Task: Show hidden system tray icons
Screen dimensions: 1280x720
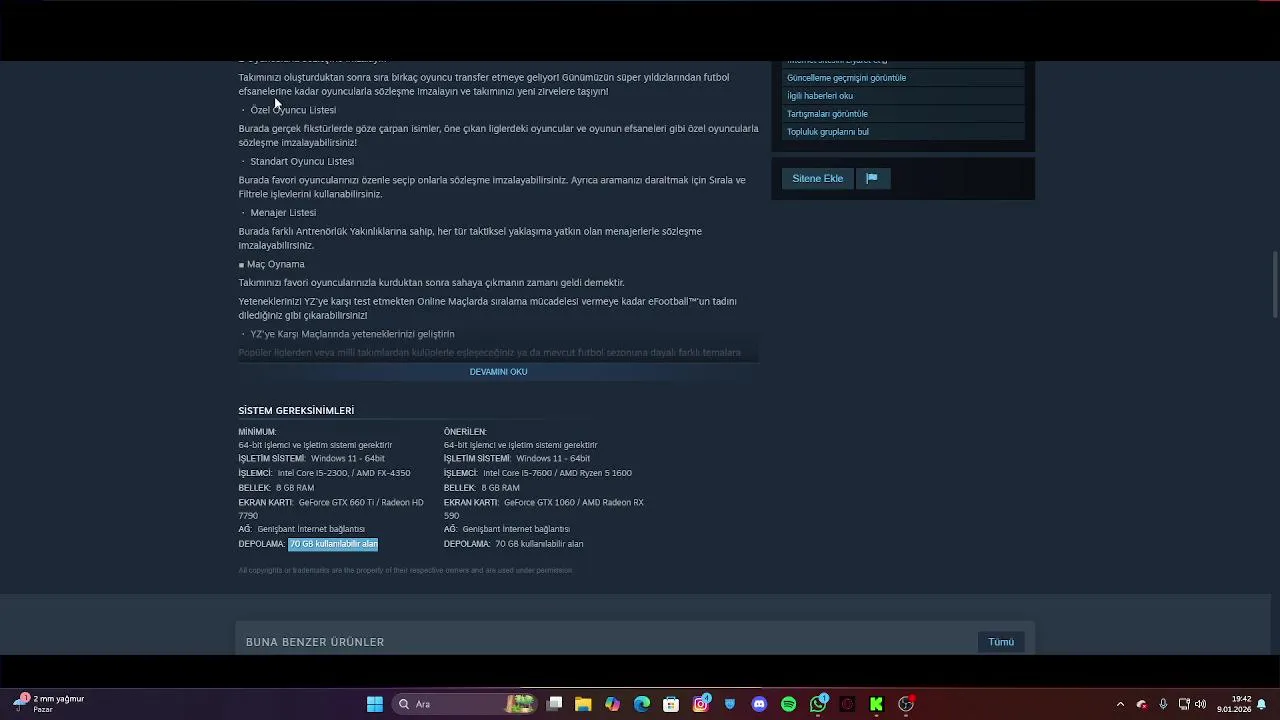Action: tap(1120, 704)
